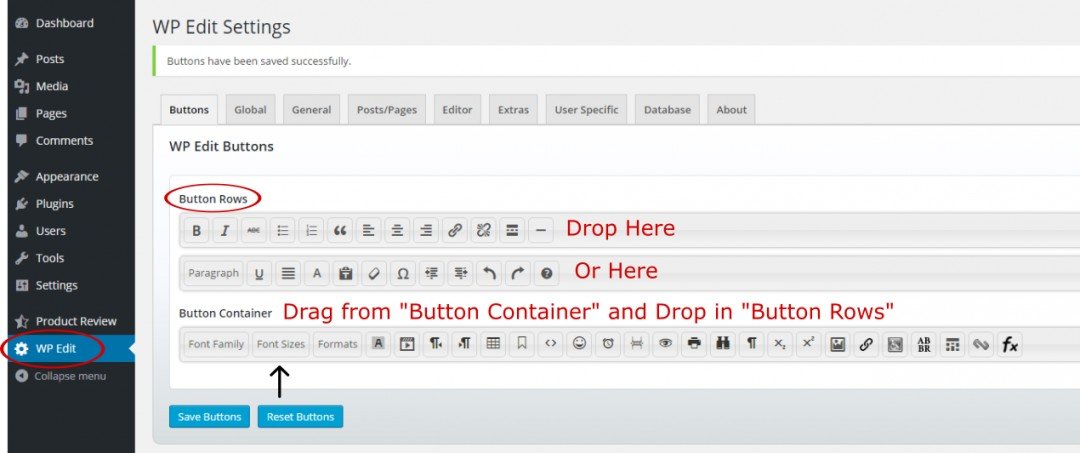Viewport: 1080px width, 453px height.
Task: Click the Print button
Action: (x=694, y=344)
